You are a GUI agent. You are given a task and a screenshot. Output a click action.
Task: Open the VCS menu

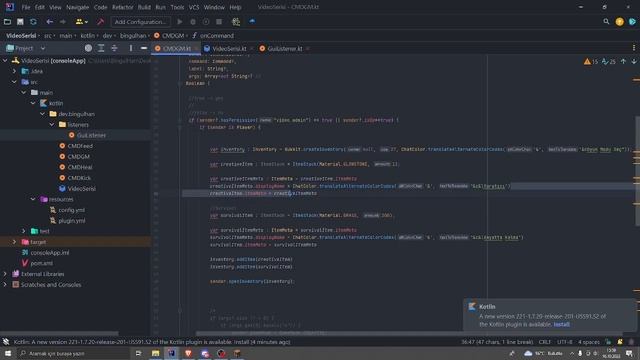click(194, 7)
